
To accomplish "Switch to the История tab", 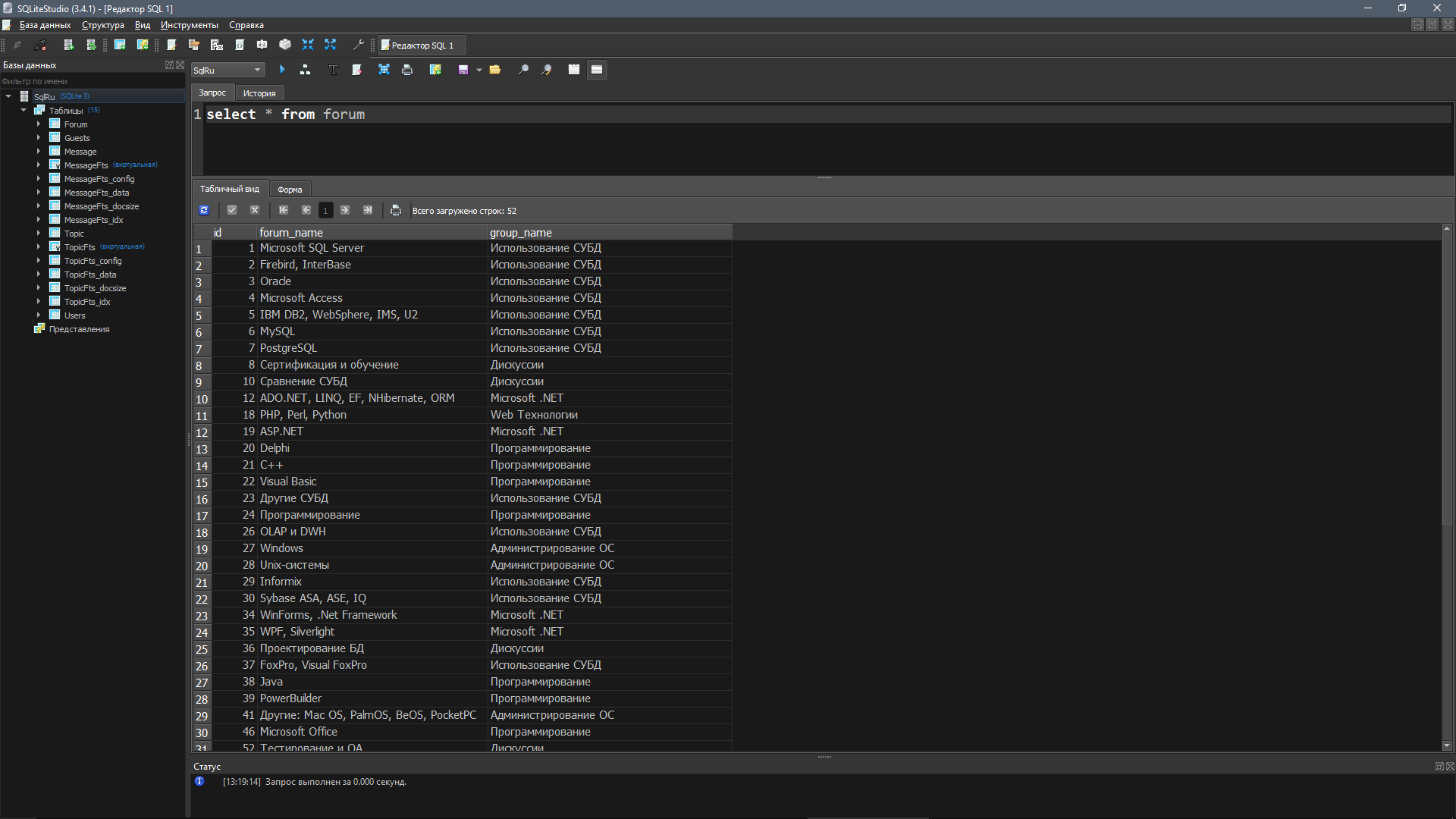I will [259, 93].
